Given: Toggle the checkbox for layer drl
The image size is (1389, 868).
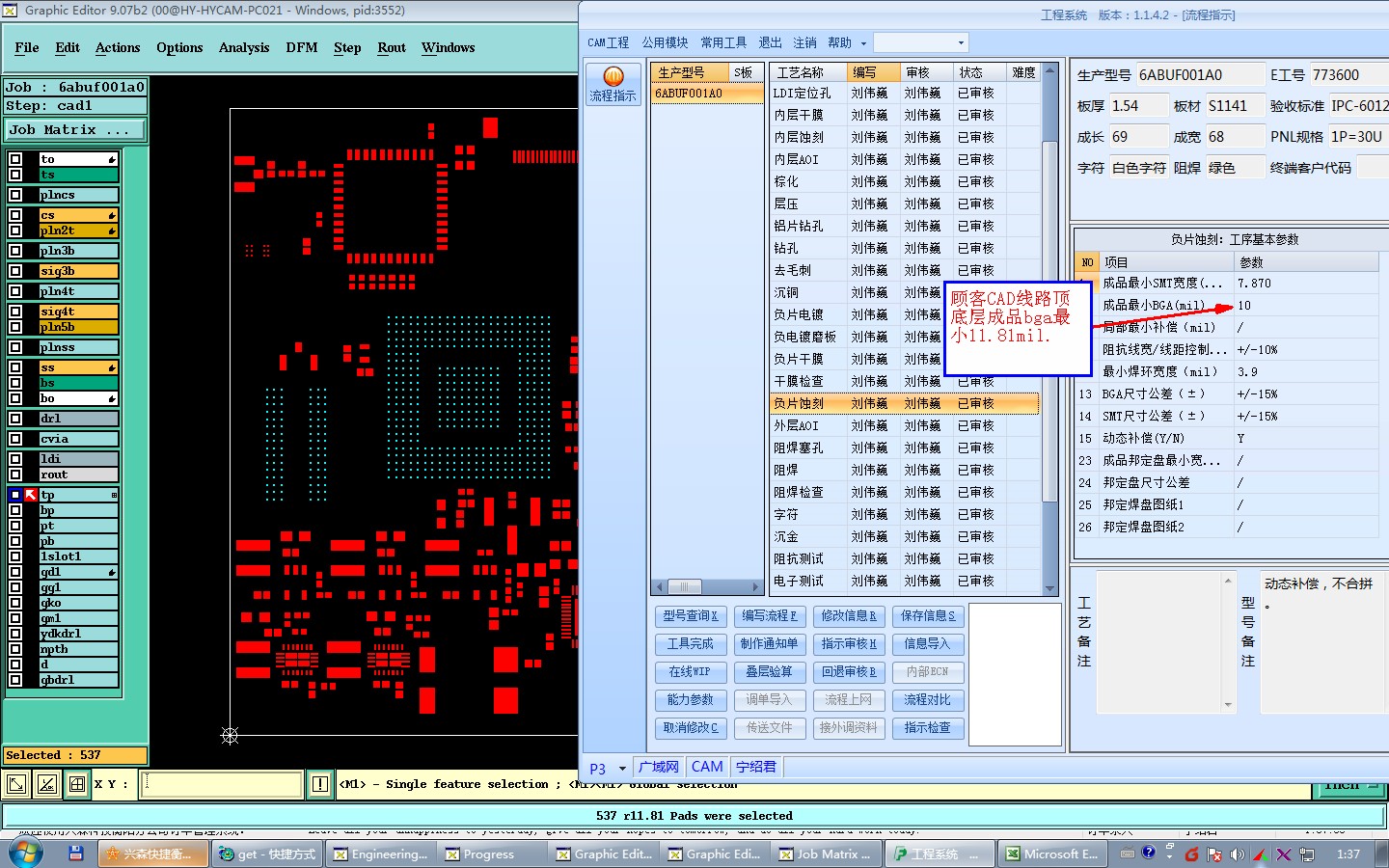Looking at the screenshot, I should (x=15, y=419).
